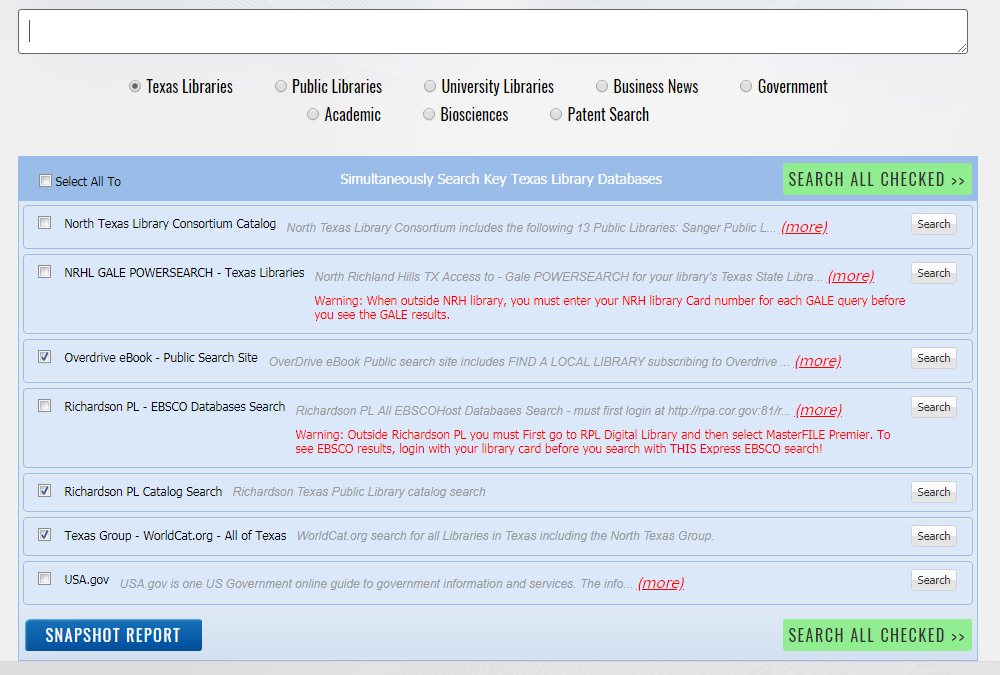Check Richardson PL EBSCO Databases Search
The image size is (1000, 675).
(45, 406)
